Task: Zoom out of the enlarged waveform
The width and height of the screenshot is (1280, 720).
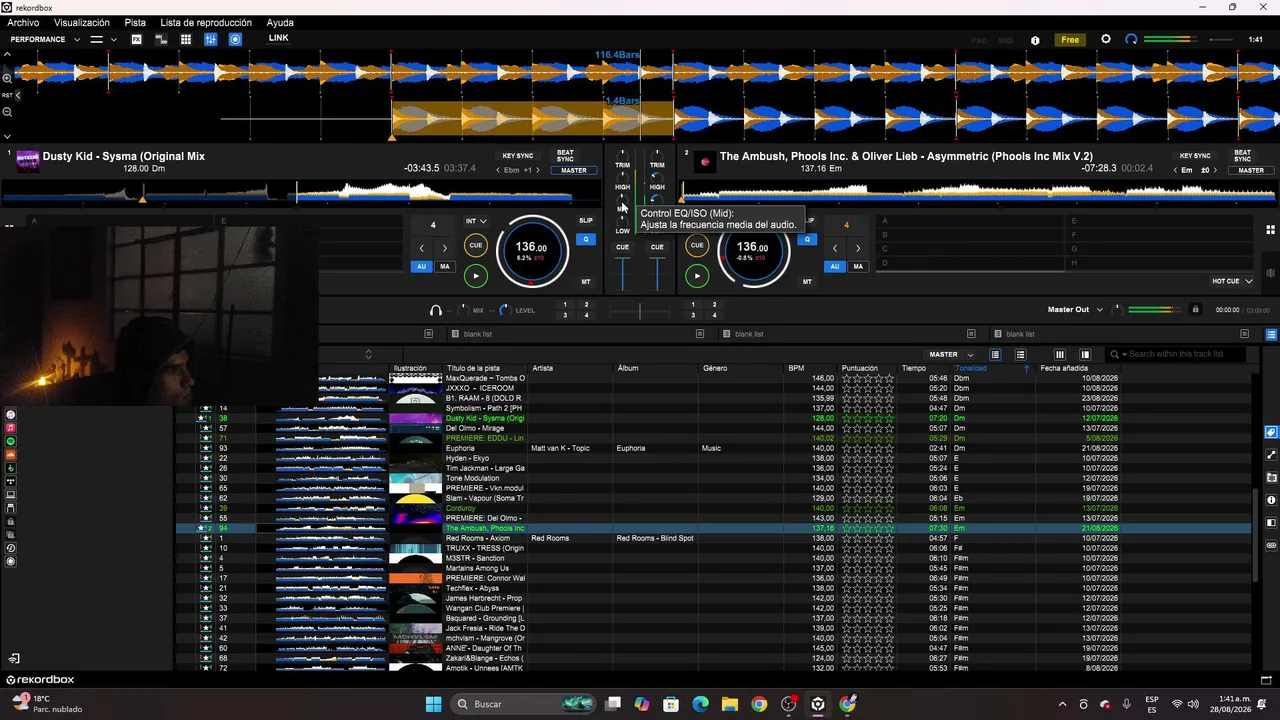Action: [7, 112]
